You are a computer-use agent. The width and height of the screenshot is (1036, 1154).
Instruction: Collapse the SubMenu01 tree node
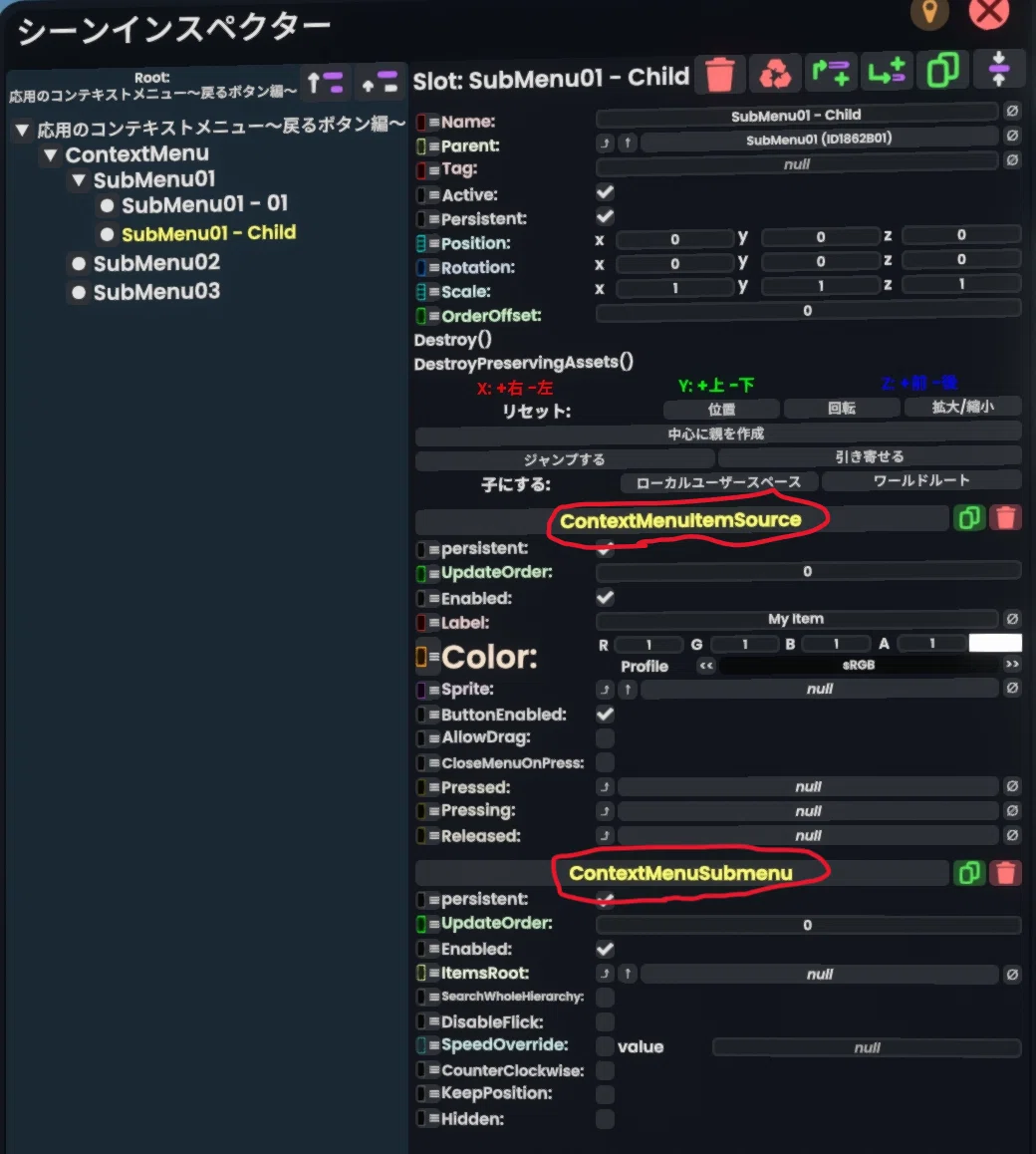click(79, 179)
